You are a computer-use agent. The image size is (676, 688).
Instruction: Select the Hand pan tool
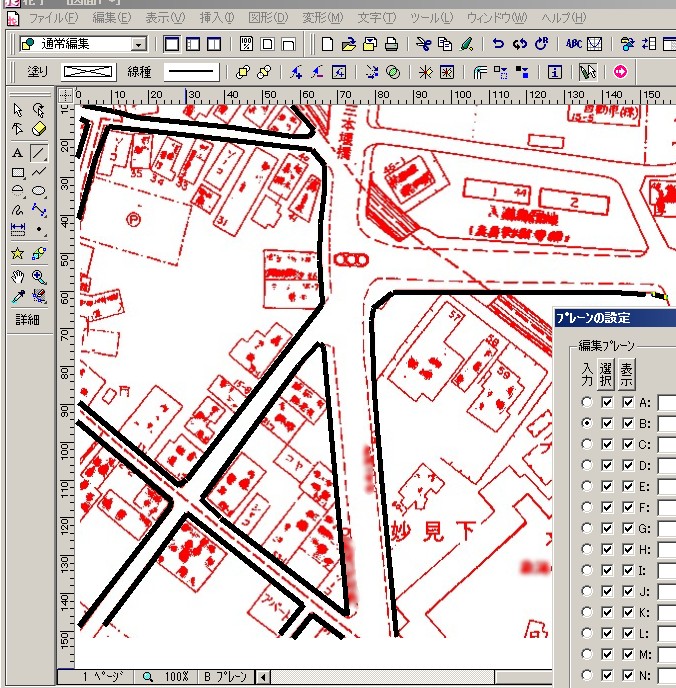click(18, 277)
